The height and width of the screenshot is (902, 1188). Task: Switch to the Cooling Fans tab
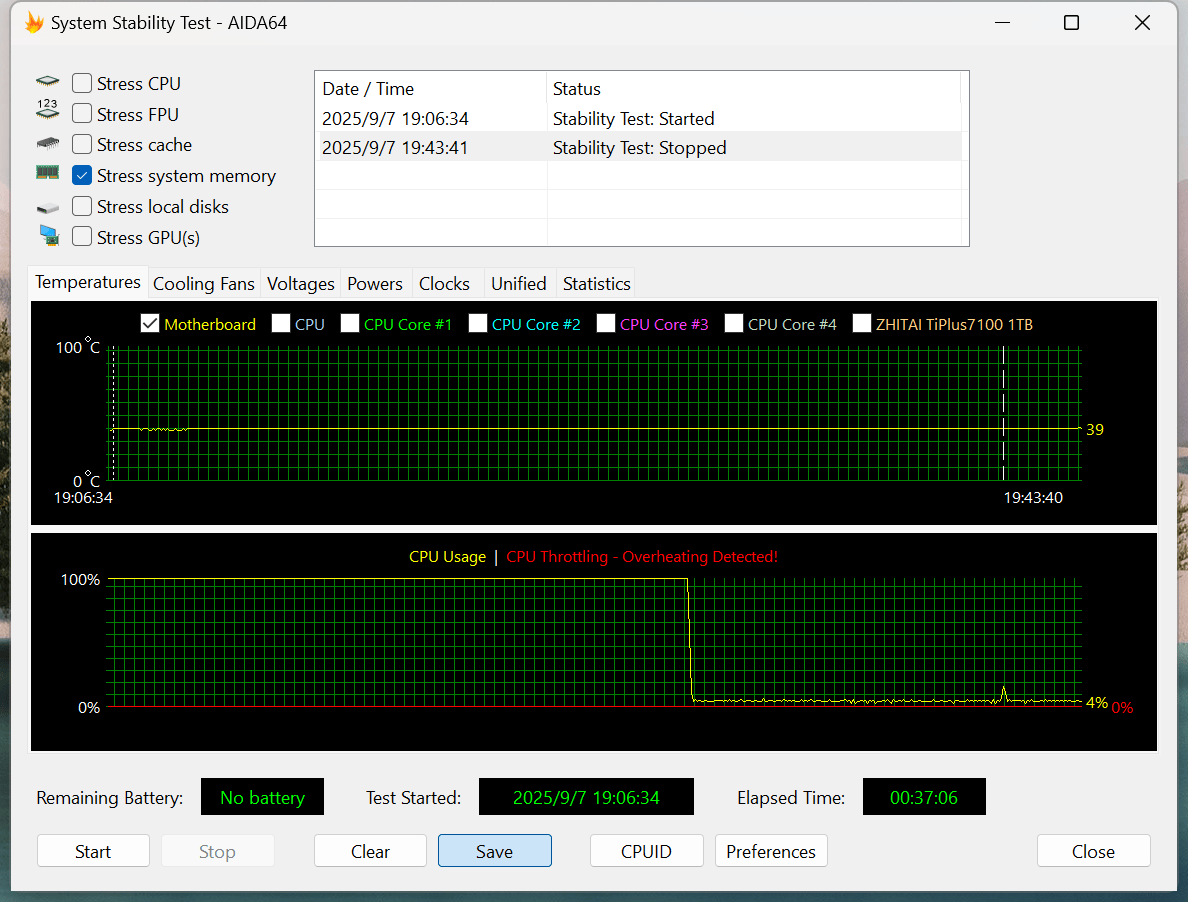tap(204, 283)
